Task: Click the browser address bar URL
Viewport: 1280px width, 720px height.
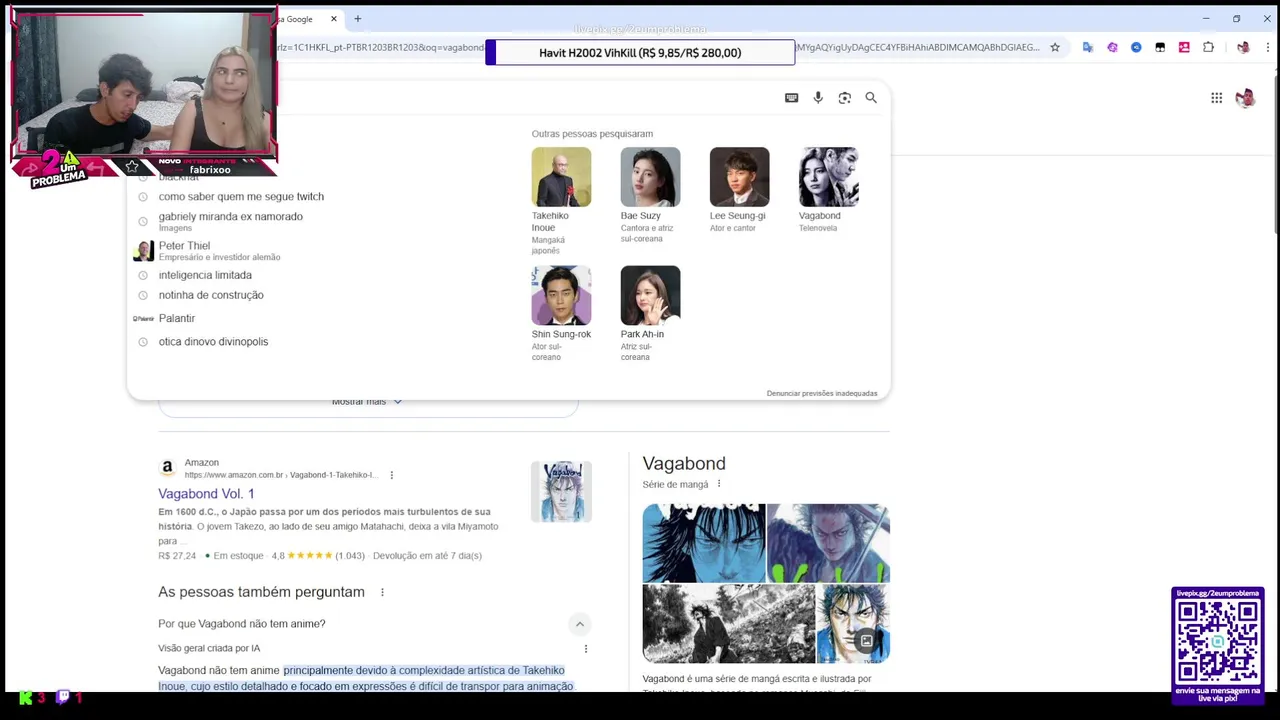Action: [660, 47]
